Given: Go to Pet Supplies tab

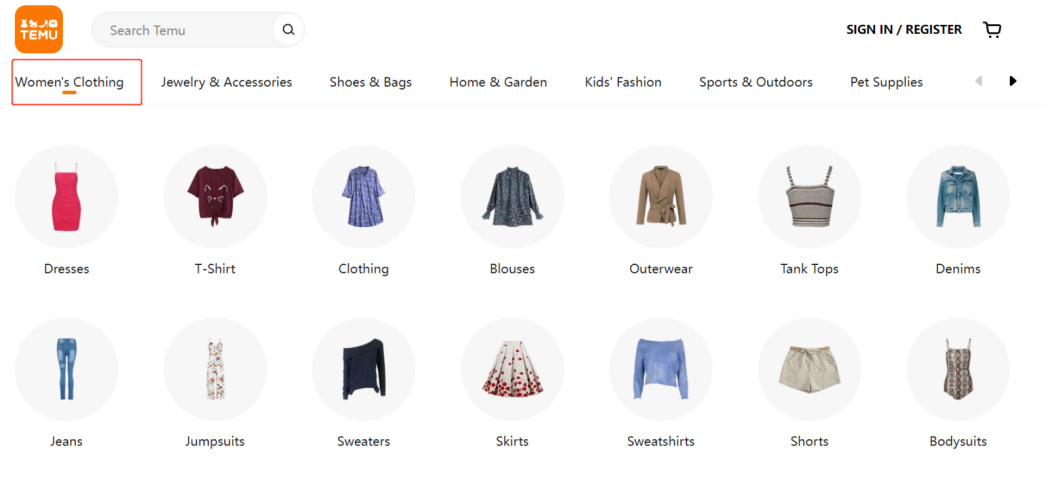Looking at the screenshot, I should [887, 82].
